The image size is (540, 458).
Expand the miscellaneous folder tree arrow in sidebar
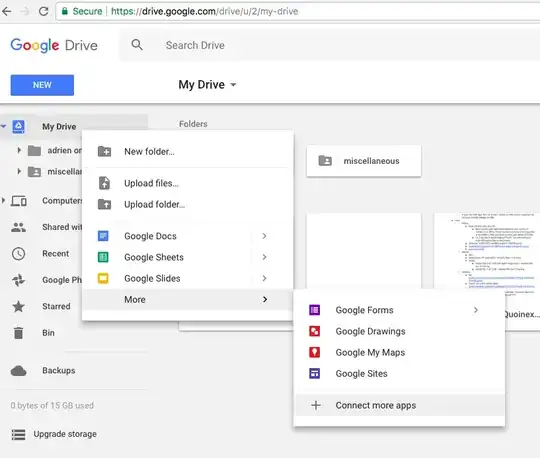click(x=19, y=171)
